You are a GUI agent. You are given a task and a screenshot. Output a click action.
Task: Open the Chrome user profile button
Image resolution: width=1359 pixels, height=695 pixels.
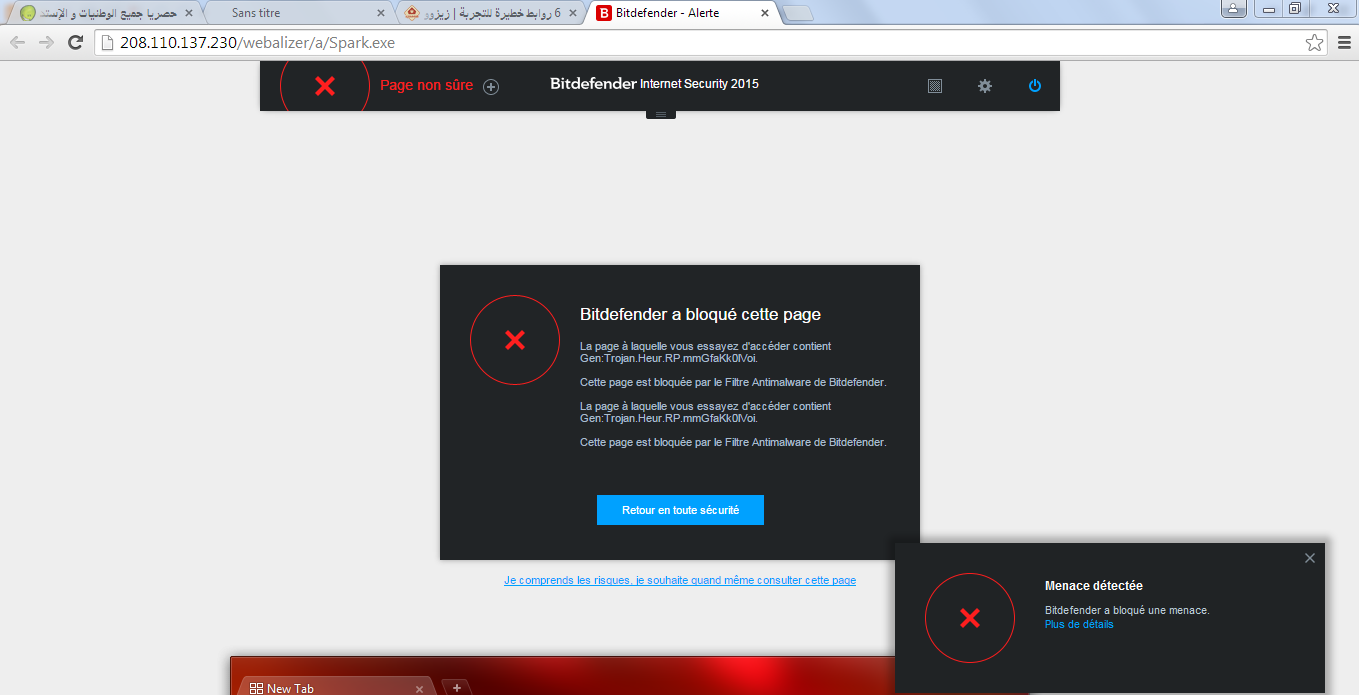tap(1234, 8)
